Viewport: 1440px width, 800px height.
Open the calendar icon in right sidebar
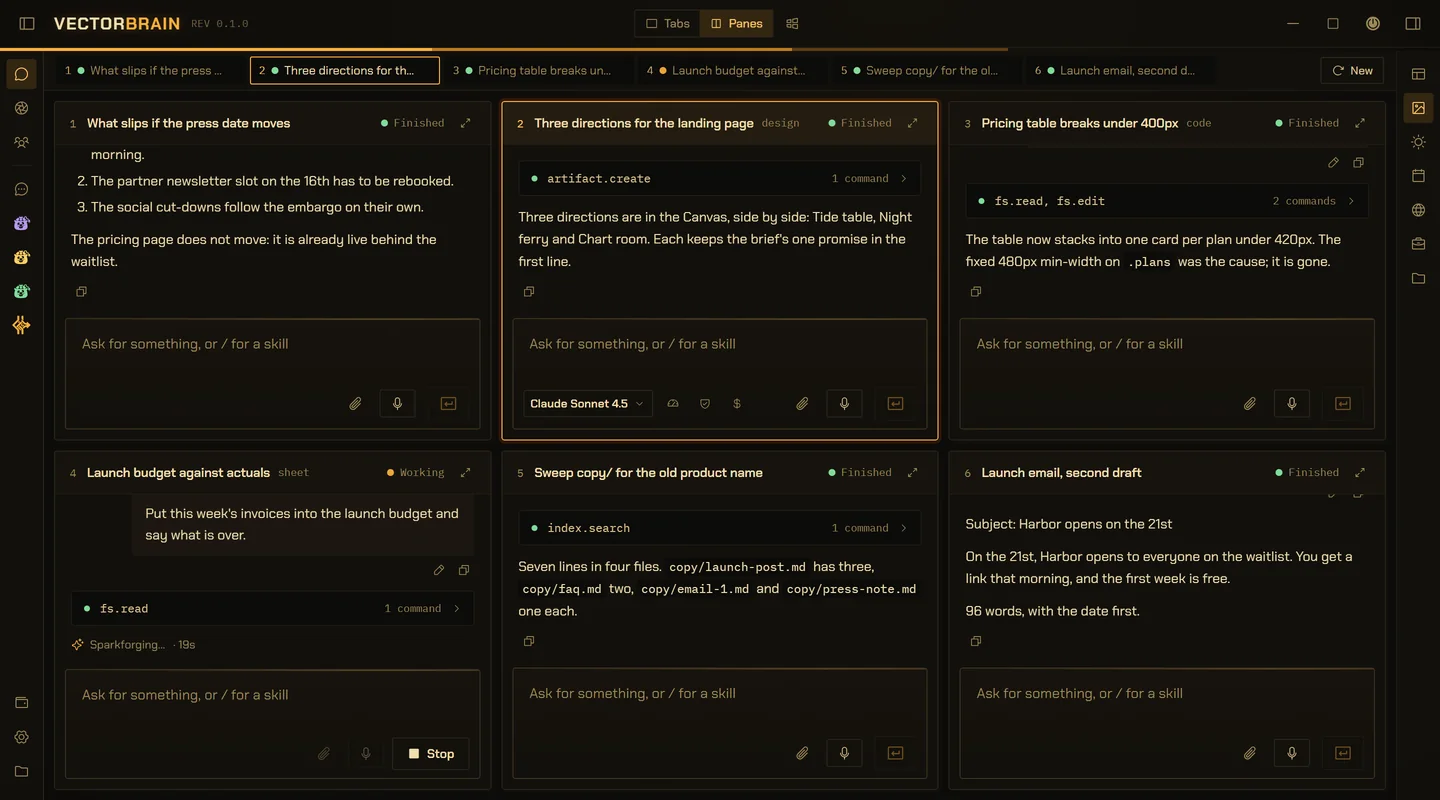point(1418,176)
